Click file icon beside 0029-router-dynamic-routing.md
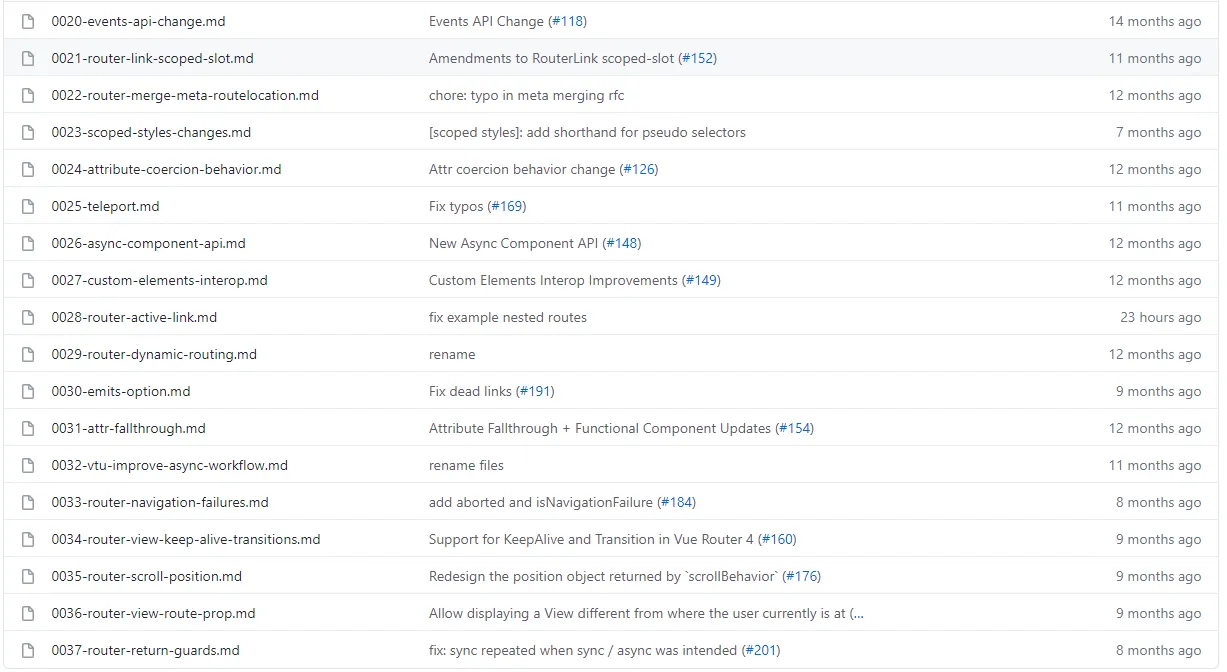This screenshot has width=1227, height=672. pos(28,354)
